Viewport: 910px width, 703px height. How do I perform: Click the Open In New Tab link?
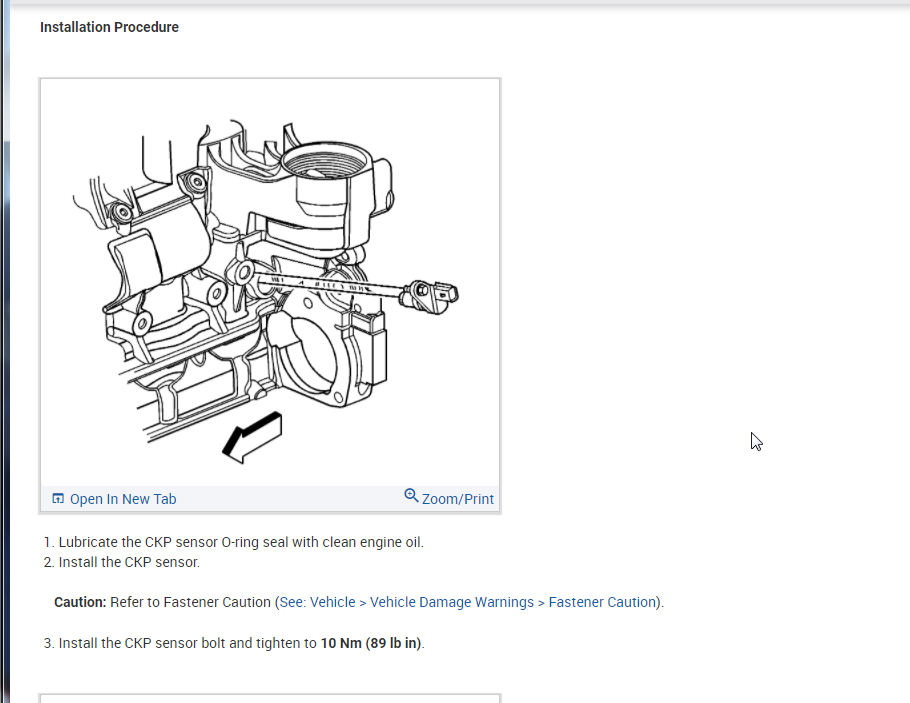tap(122, 499)
